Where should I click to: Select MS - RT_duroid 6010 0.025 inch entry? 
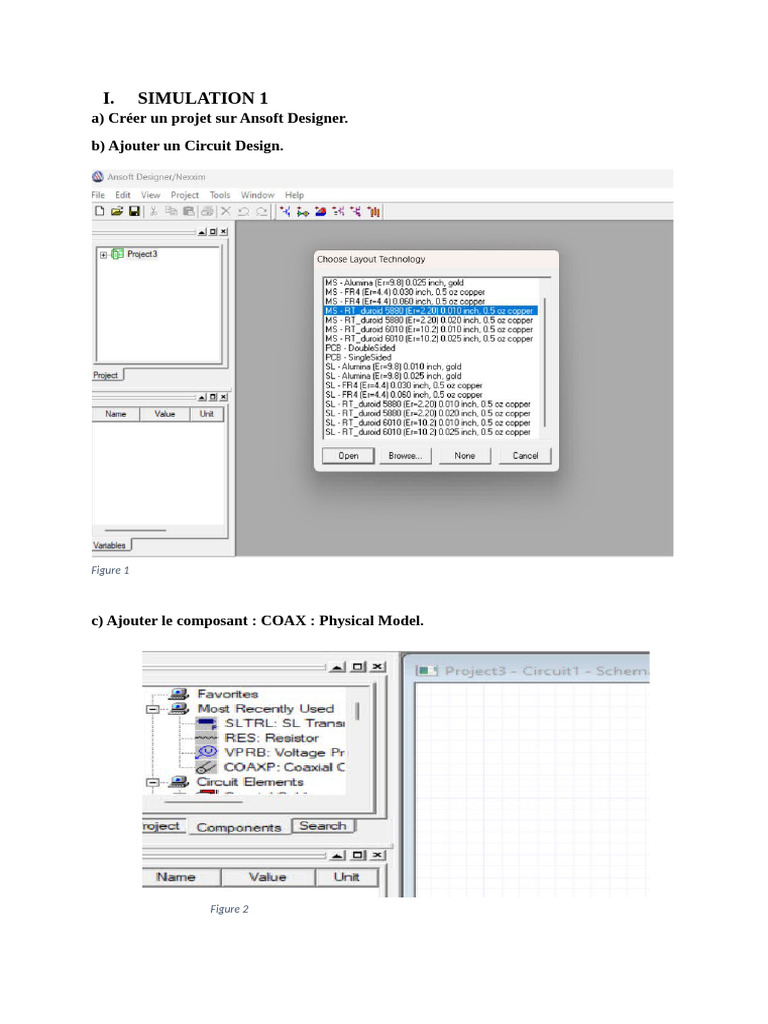pyautogui.click(x=429, y=339)
